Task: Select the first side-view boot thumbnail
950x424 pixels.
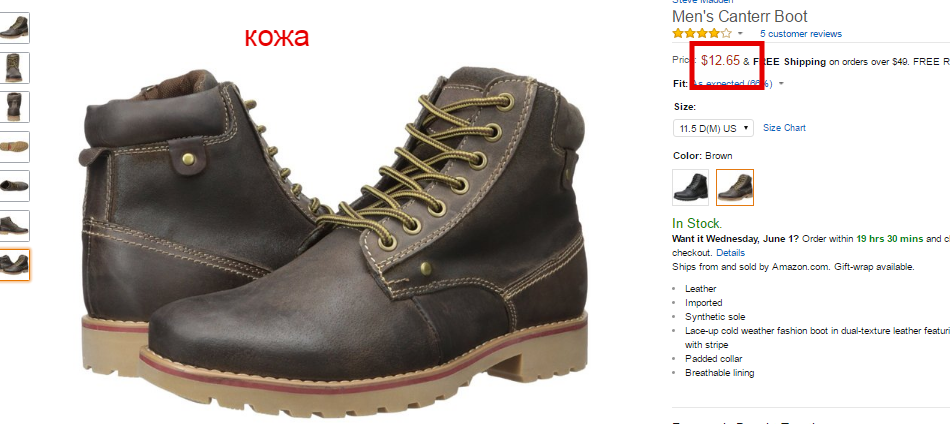Action: click(15, 28)
